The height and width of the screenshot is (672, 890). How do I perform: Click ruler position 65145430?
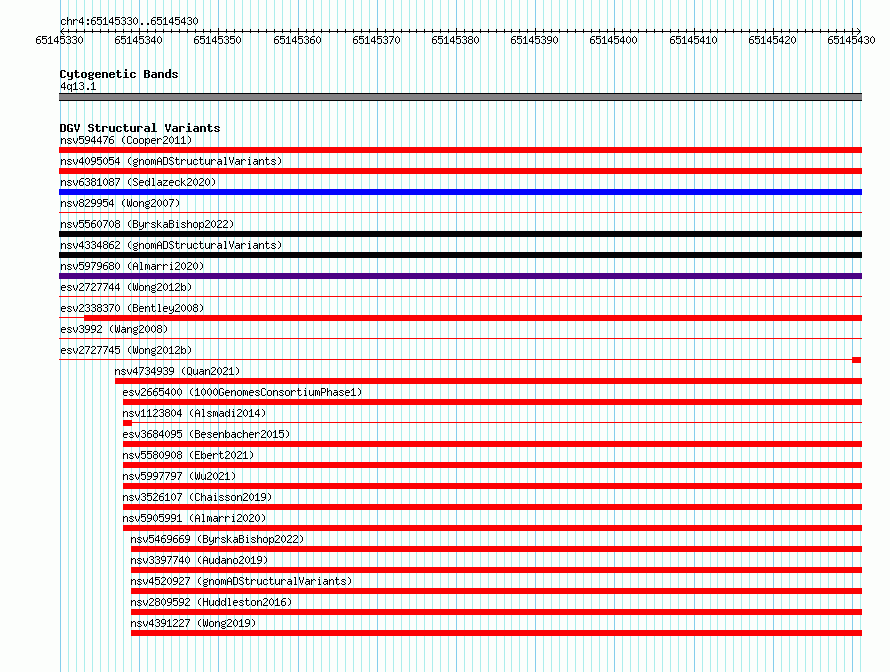click(x=851, y=40)
